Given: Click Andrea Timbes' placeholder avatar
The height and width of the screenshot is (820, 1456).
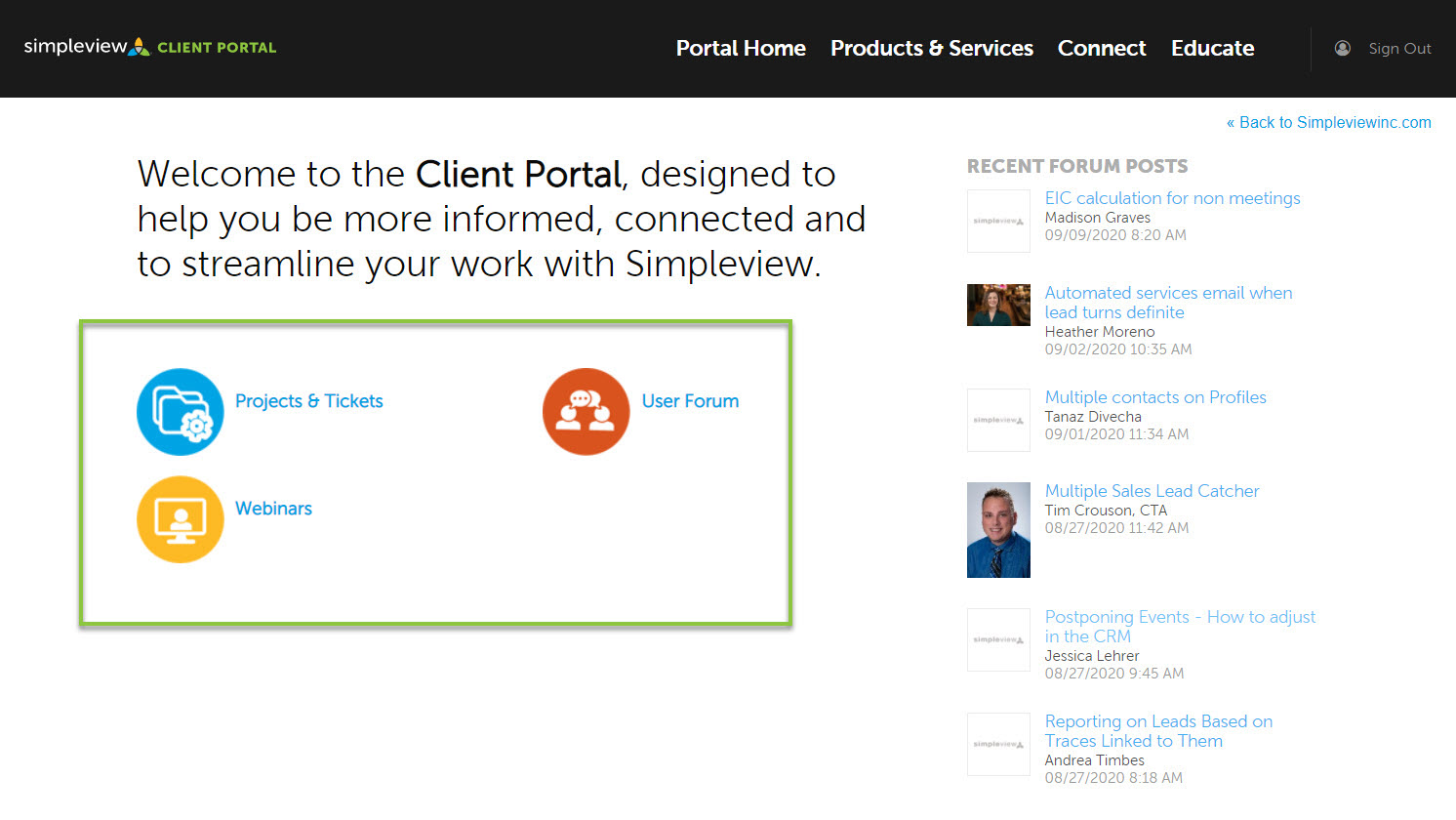Looking at the screenshot, I should [x=998, y=744].
